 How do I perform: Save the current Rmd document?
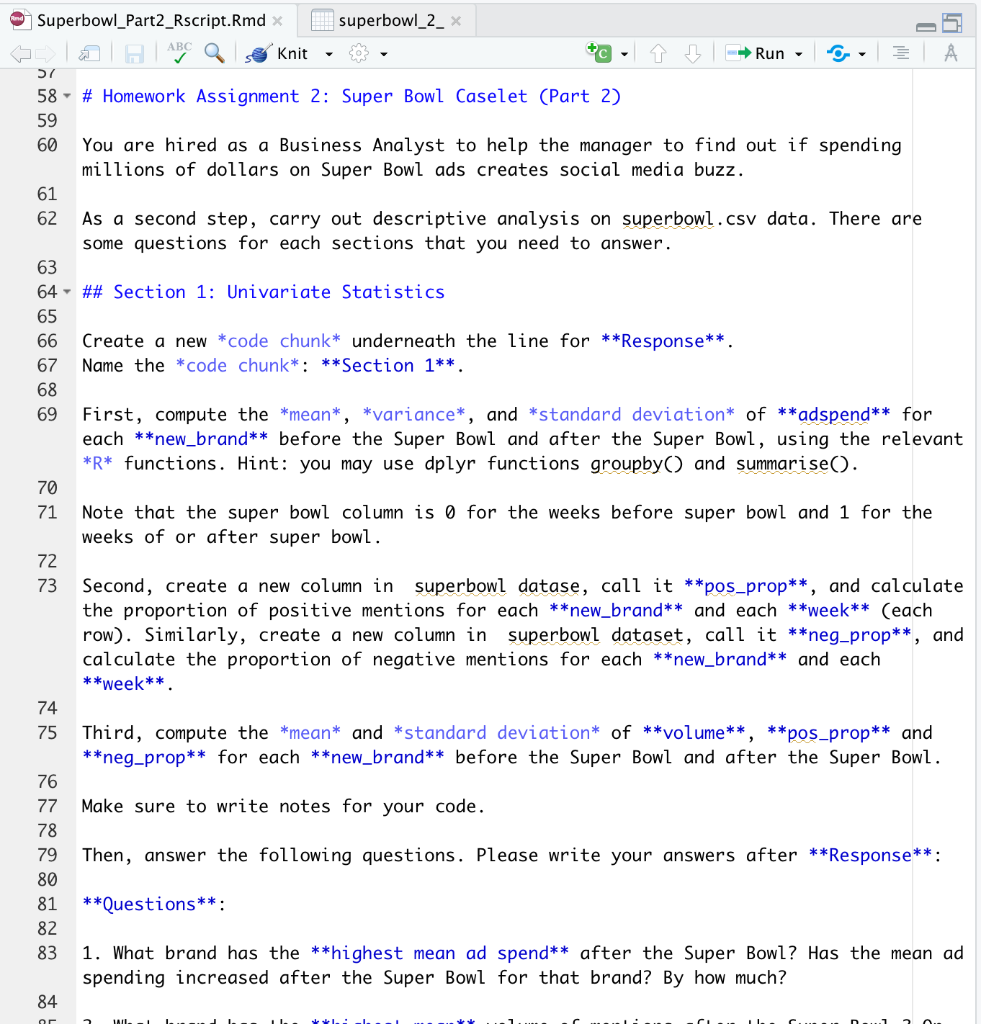click(134, 54)
